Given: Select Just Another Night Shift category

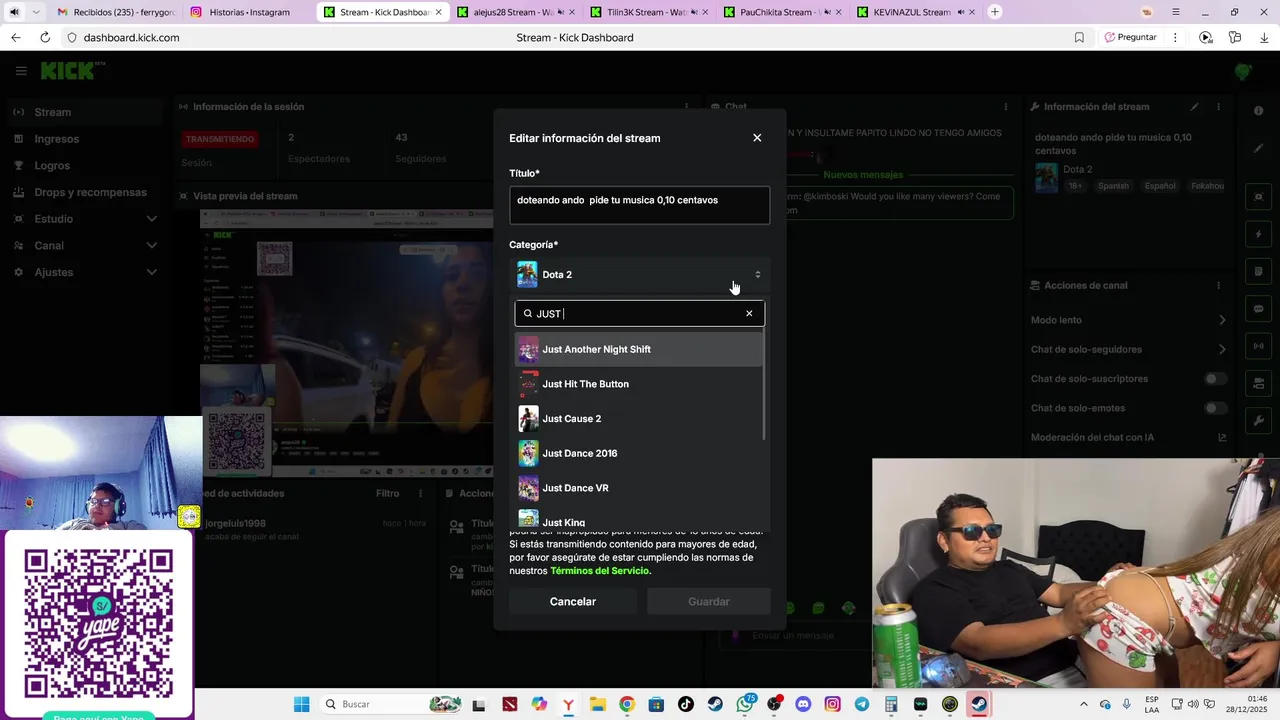Looking at the screenshot, I should point(639,349).
